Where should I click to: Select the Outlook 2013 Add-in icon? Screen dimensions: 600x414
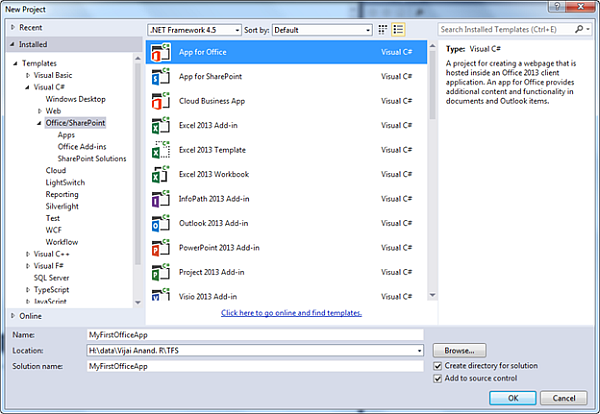click(161, 223)
